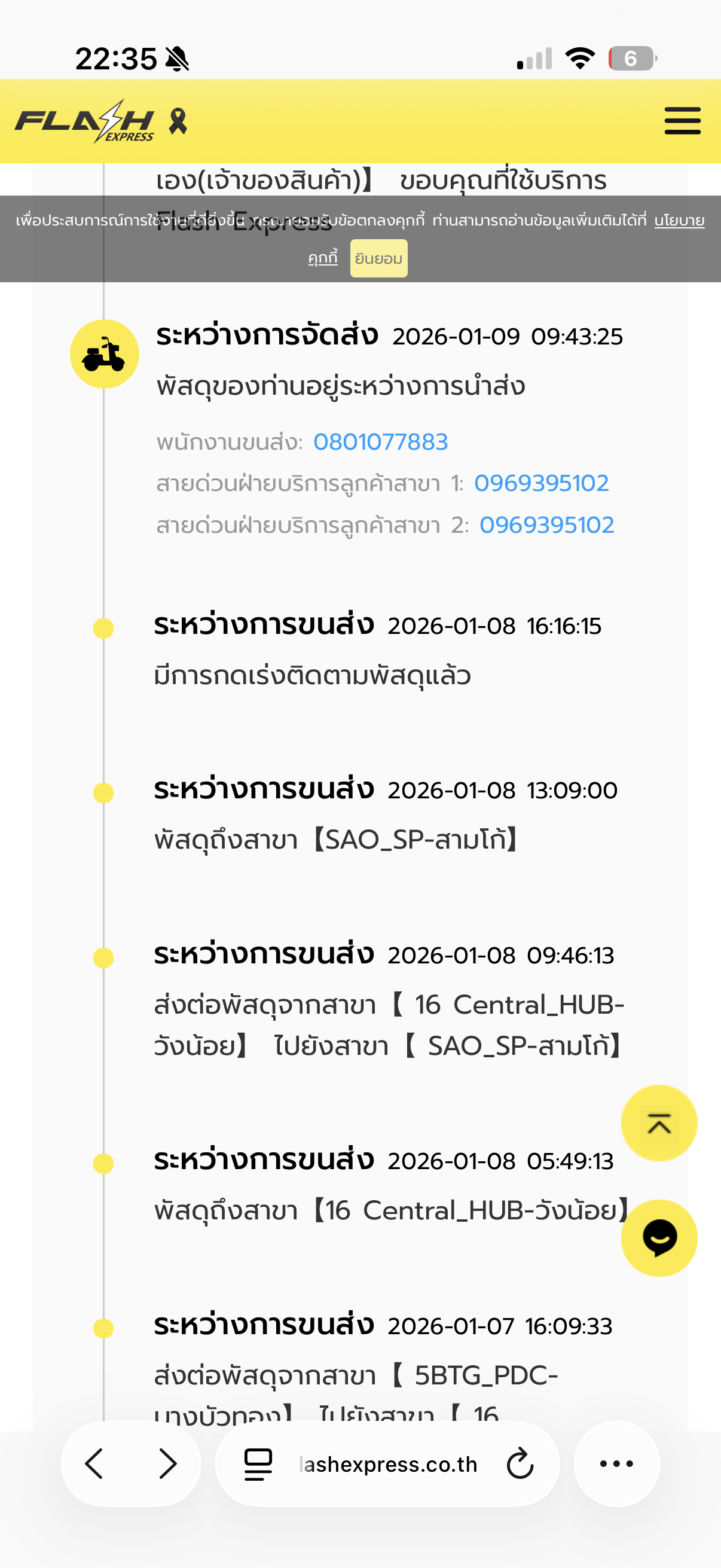Go forward with browser forward arrow
This screenshot has height=1568, width=721.
pyautogui.click(x=167, y=1463)
